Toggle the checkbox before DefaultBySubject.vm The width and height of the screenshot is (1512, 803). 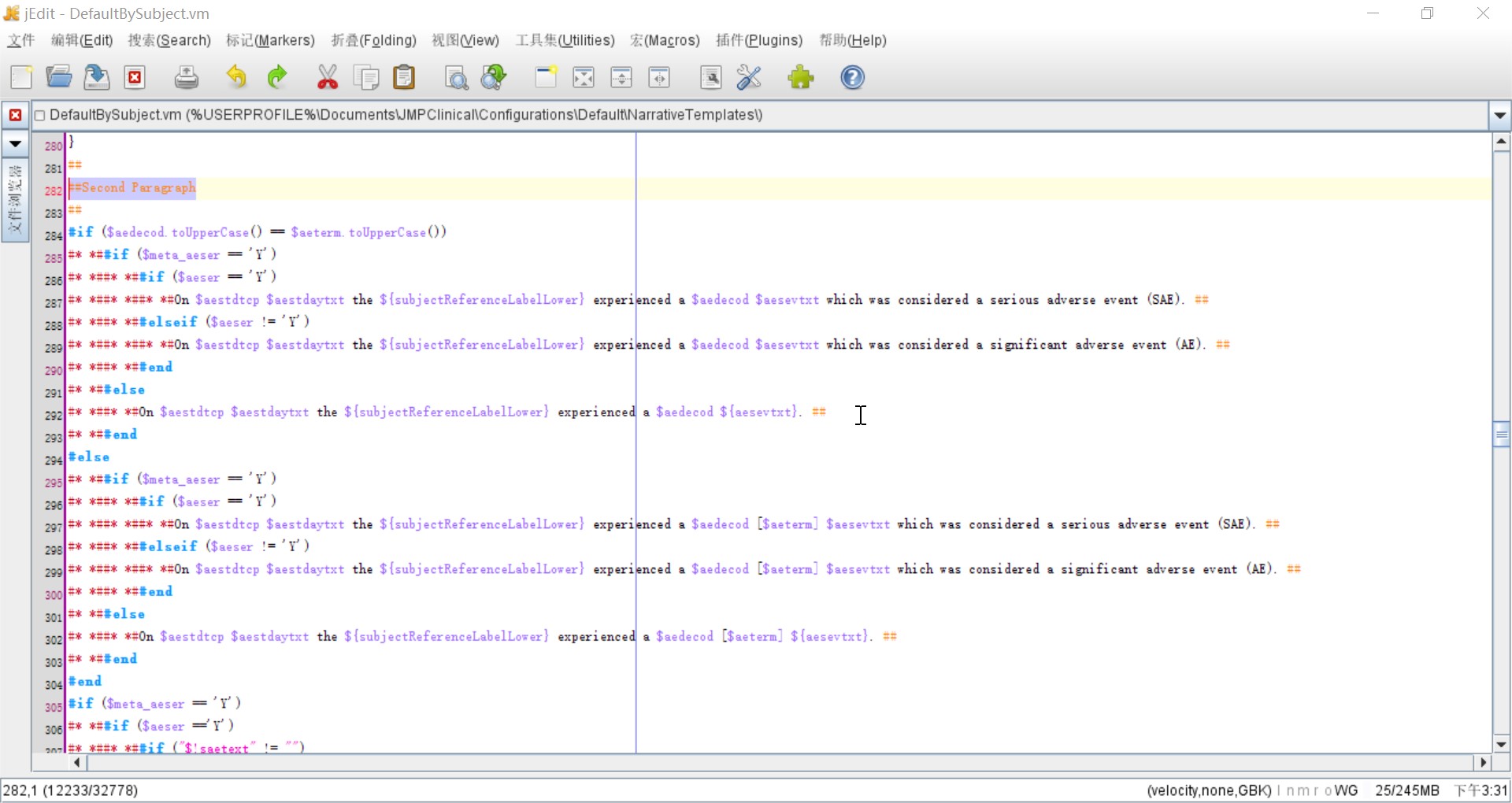pos(39,116)
